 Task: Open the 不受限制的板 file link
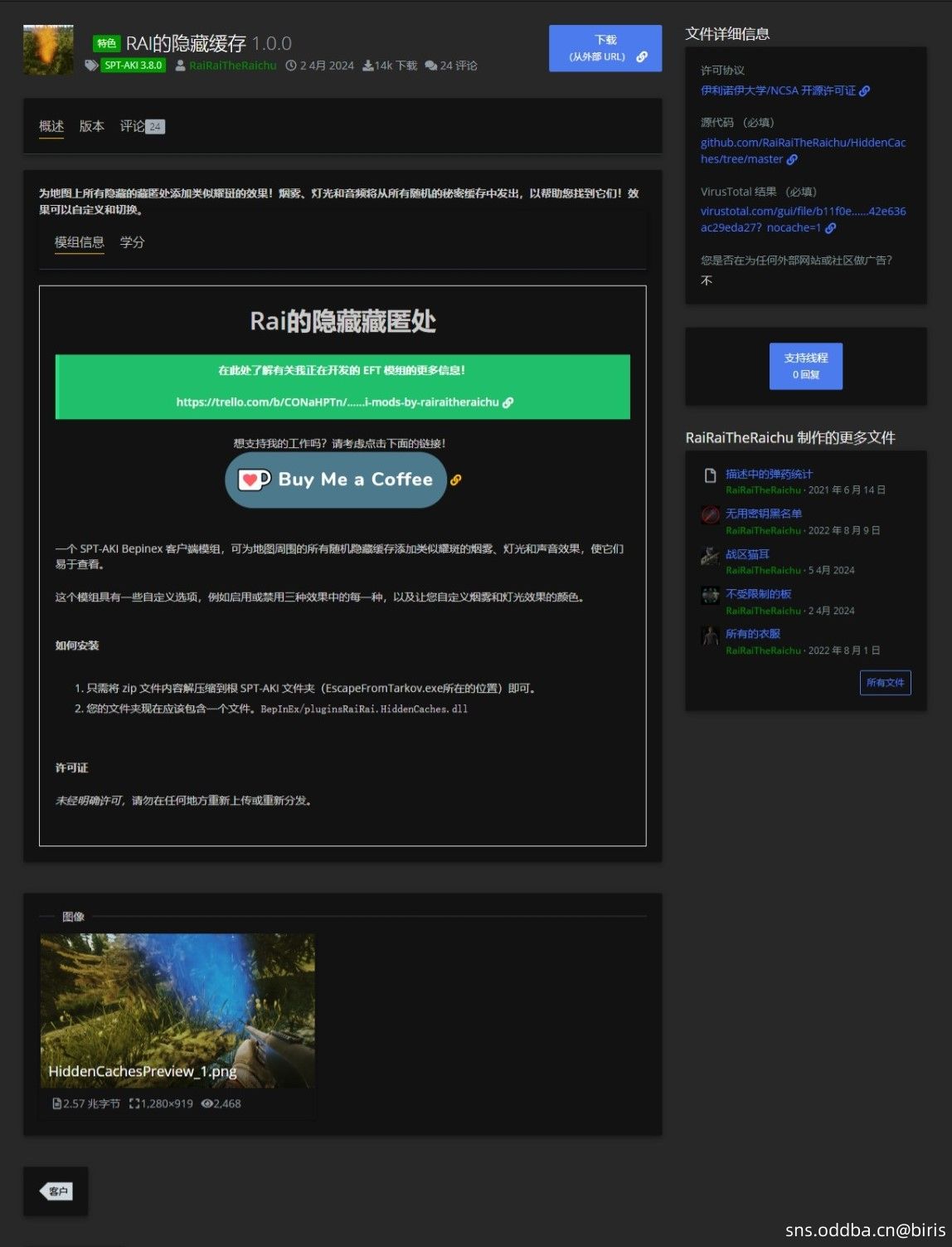point(758,594)
